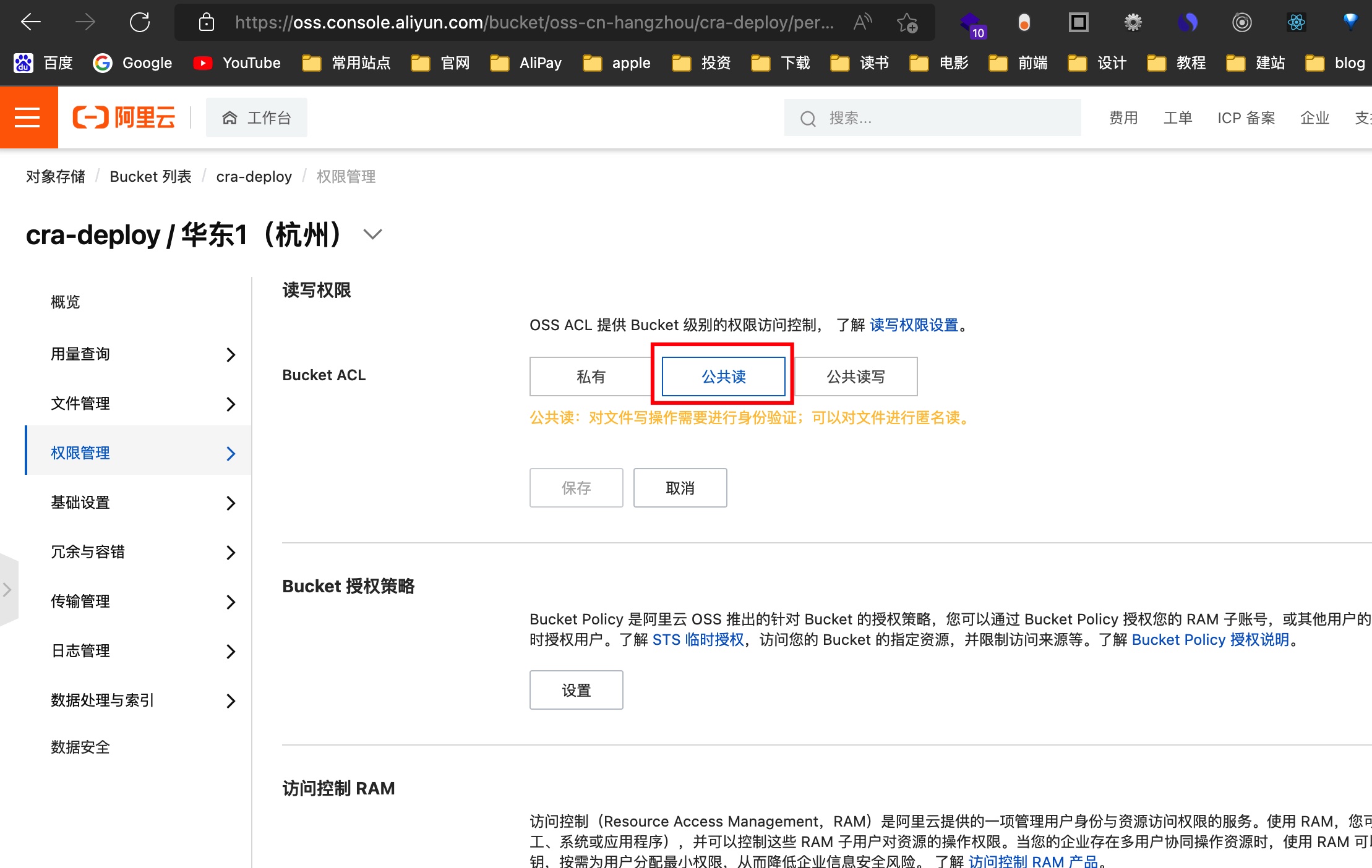1372x868 pixels.
Task: Expand the collapsed left panel handle
Action: pos(8,590)
